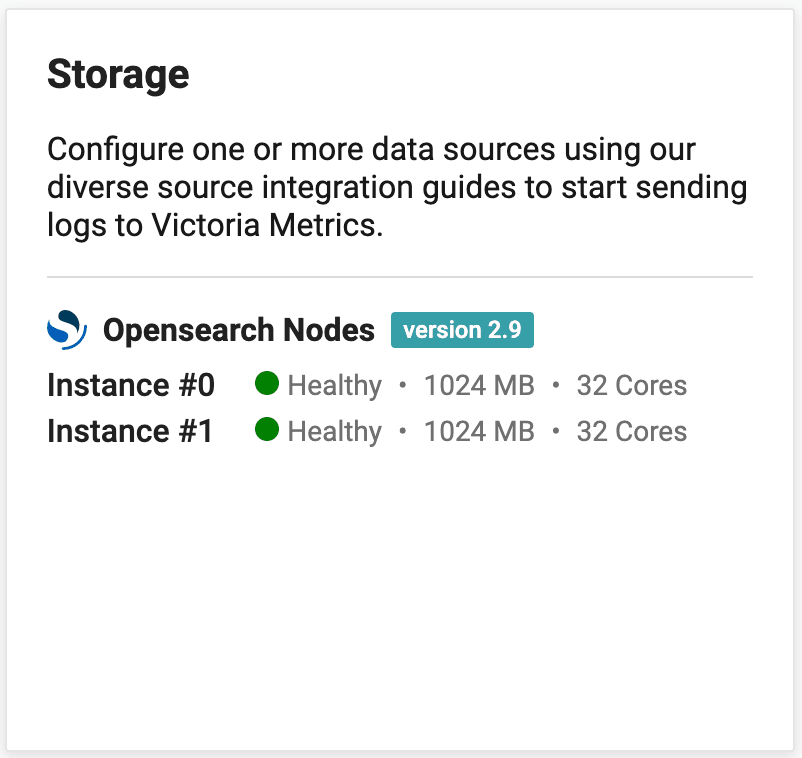
Task: Toggle the Opensearch Nodes group visibility
Action: pos(238,329)
